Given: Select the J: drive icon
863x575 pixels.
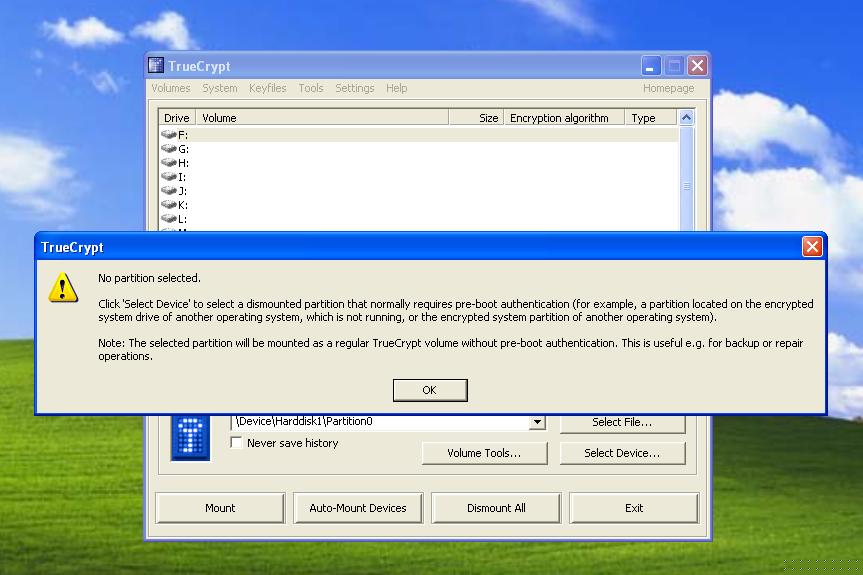Looking at the screenshot, I should click(x=169, y=190).
